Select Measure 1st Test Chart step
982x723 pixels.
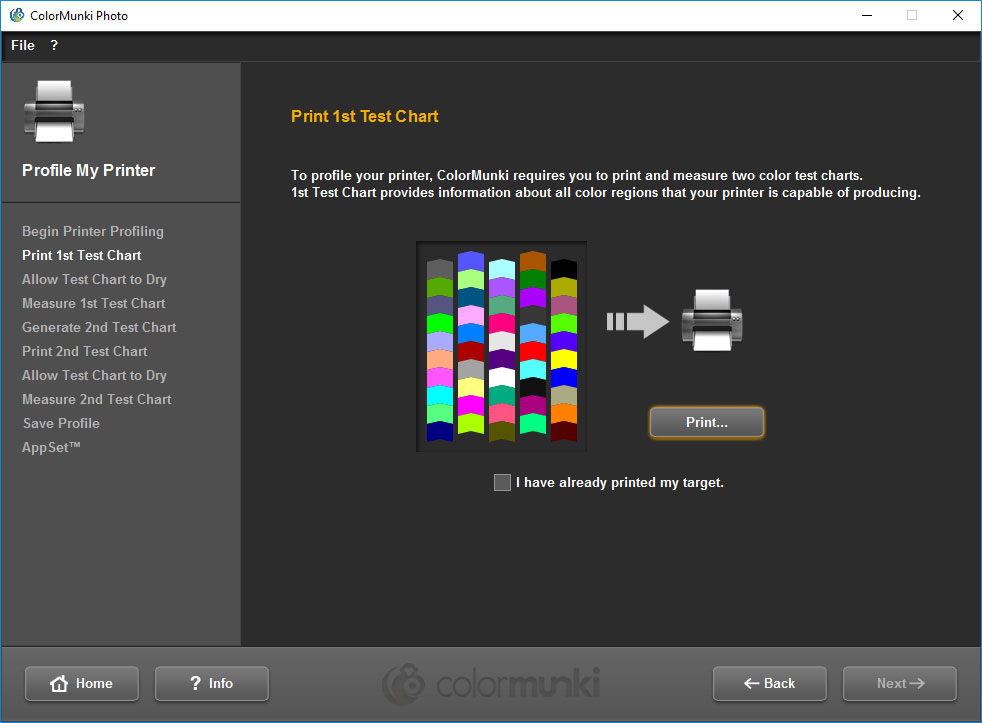pos(93,303)
